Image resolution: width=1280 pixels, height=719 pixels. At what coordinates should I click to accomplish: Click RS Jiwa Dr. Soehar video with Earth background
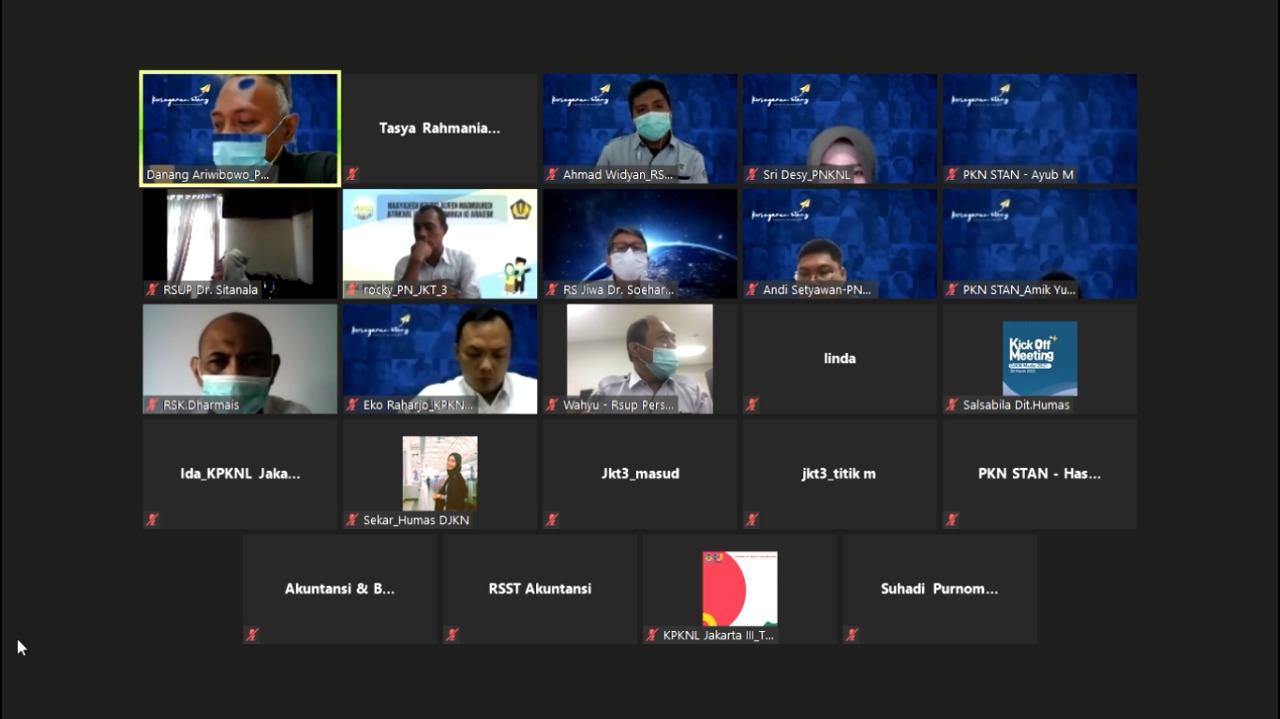[640, 243]
